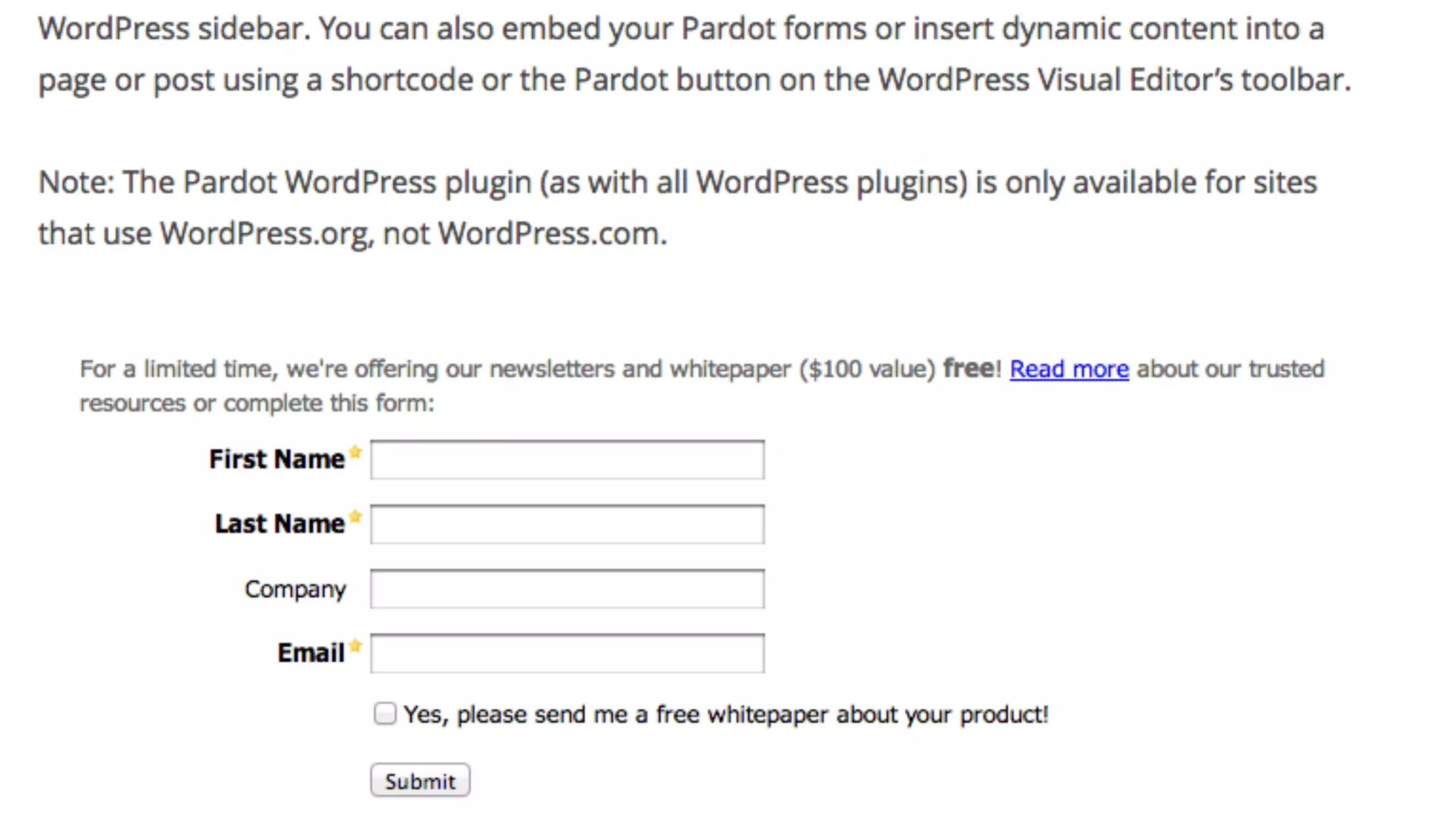Click 'resources or complete this form:' text
Image resolution: width=1456 pixels, height=819 pixels.
pos(256,403)
